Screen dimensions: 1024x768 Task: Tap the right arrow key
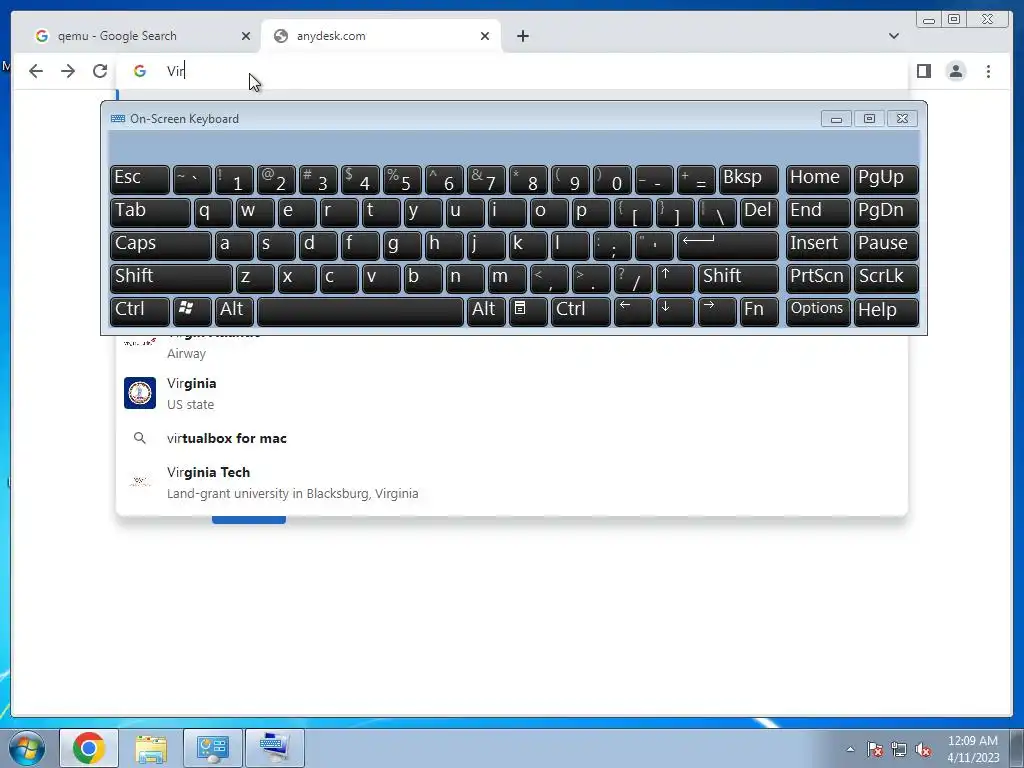pos(716,311)
